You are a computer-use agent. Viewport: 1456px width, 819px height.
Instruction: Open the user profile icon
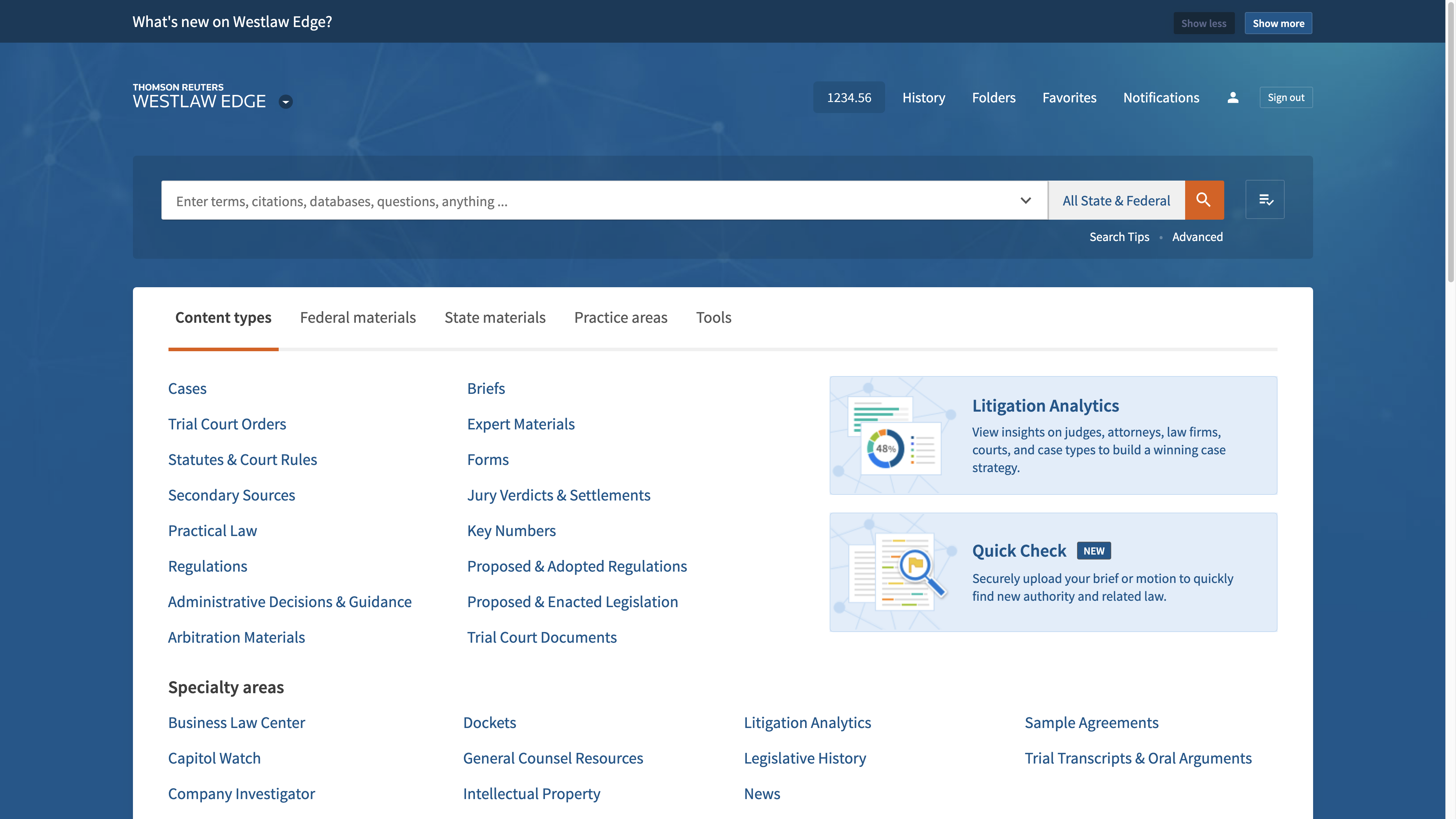click(1233, 98)
